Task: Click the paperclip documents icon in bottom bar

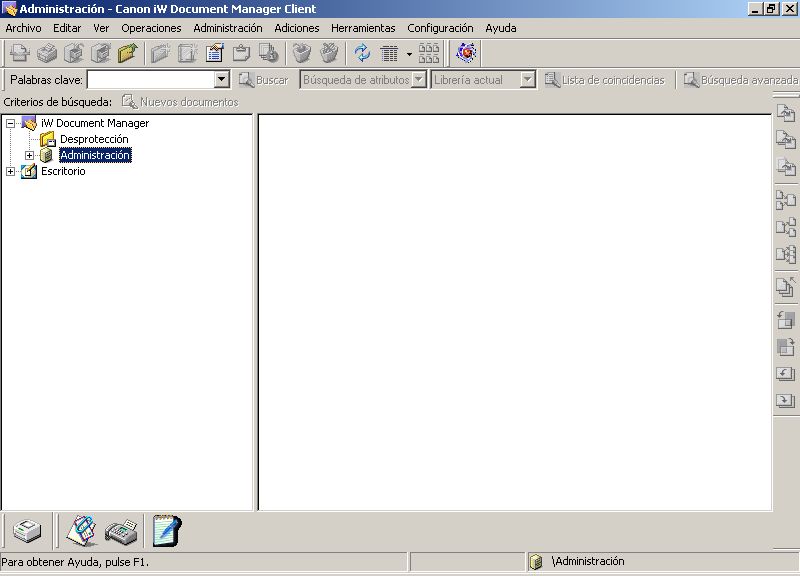Action: click(x=82, y=531)
